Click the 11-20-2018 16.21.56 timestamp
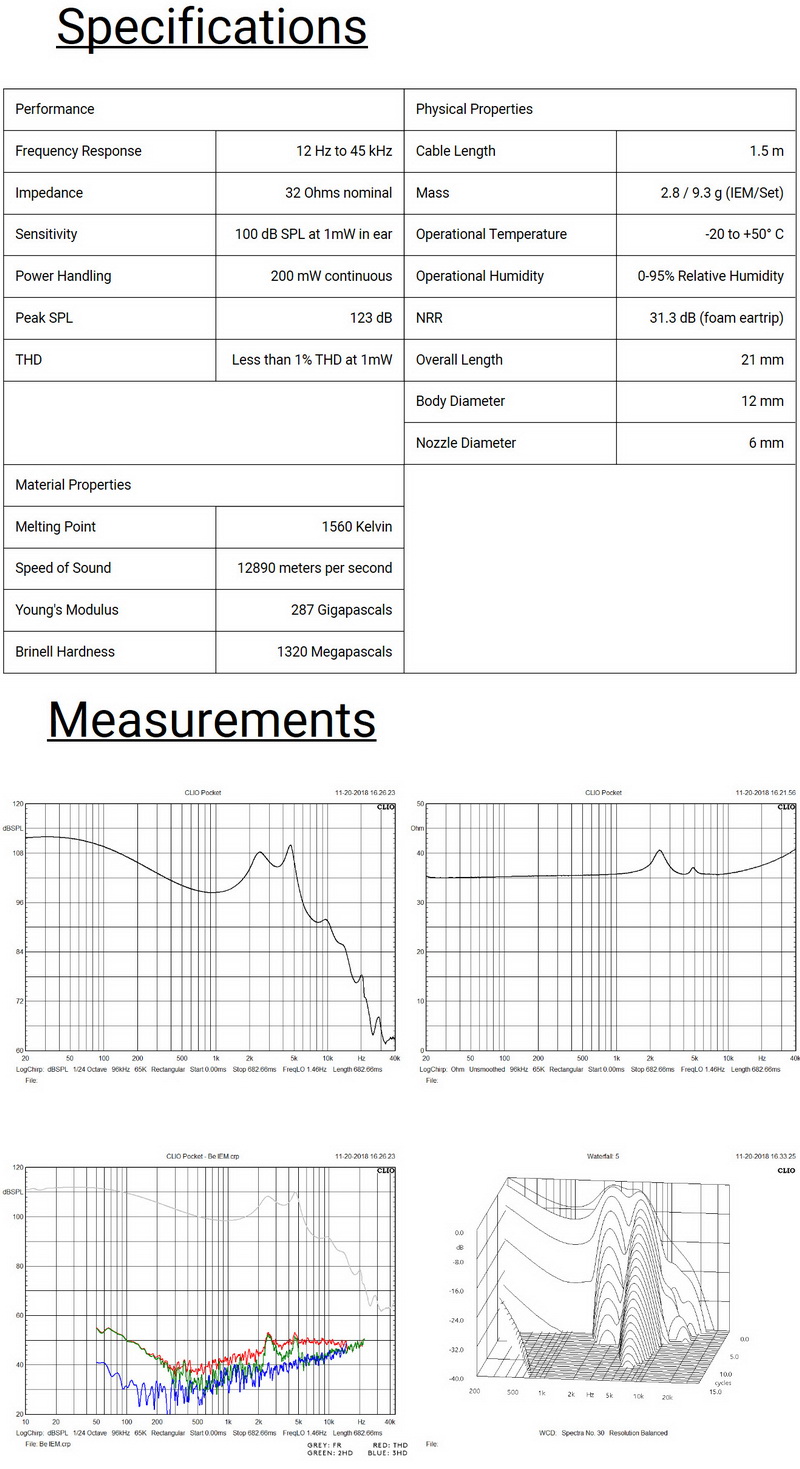Screen dimensions: 800x1469 [765, 793]
